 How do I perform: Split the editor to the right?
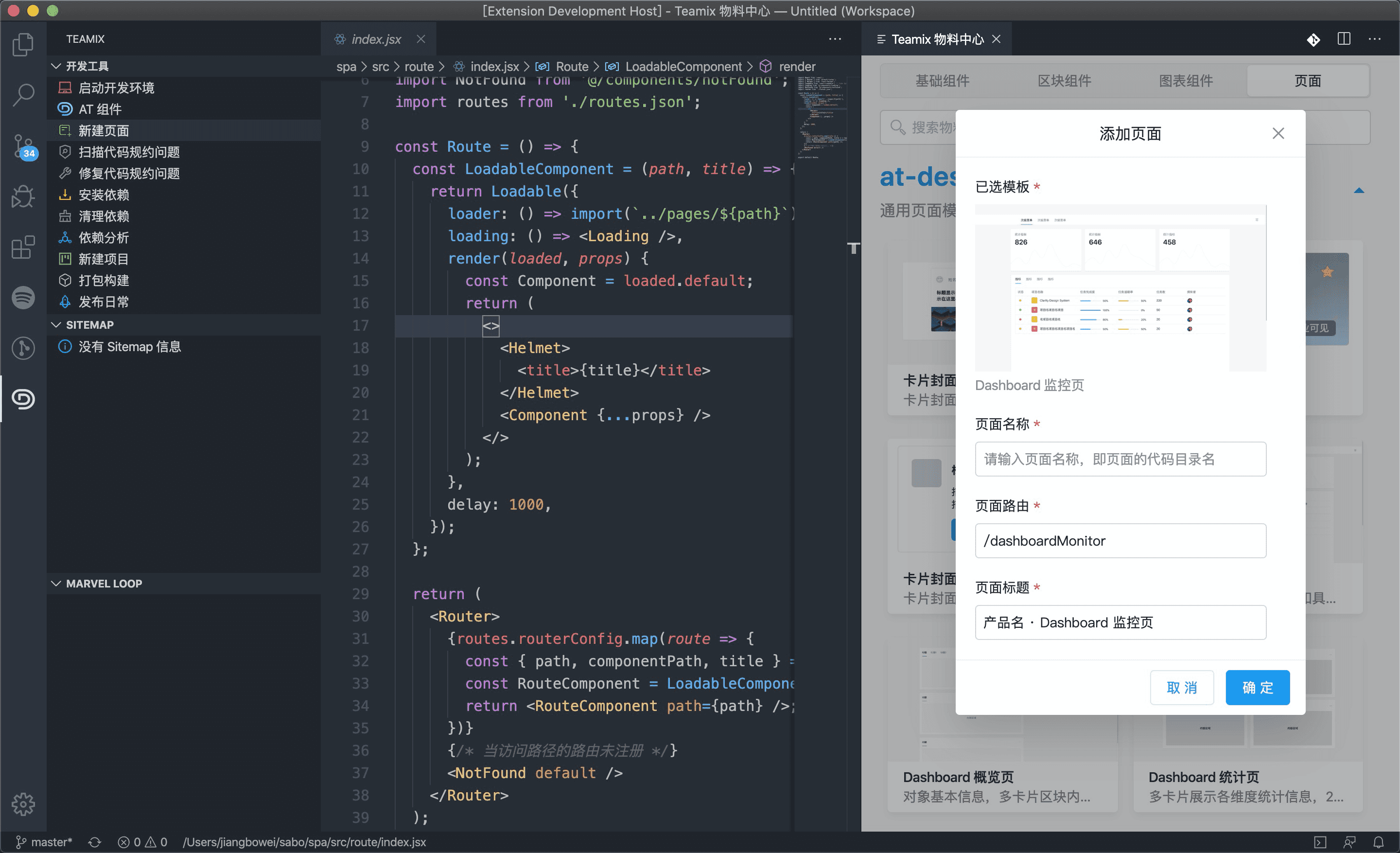coord(1344,38)
